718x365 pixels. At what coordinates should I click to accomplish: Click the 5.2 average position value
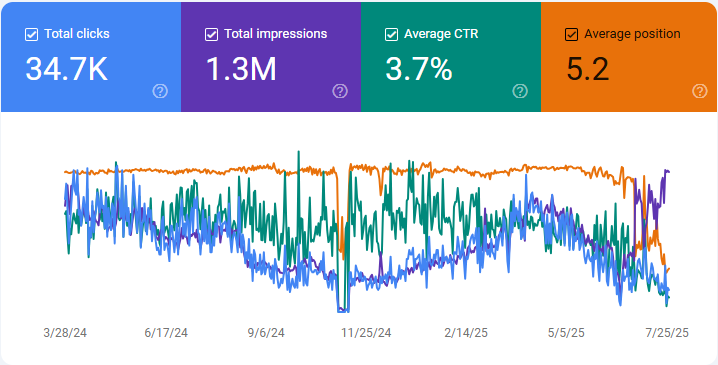[x=588, y=69]
